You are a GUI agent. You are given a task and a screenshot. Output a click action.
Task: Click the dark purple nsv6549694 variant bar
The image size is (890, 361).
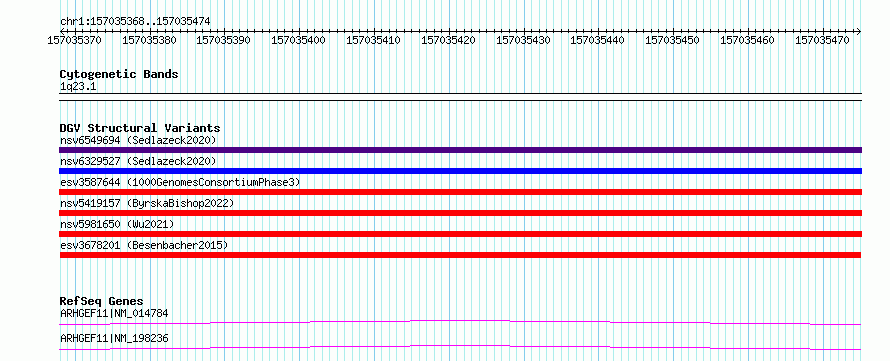[460, 150]
